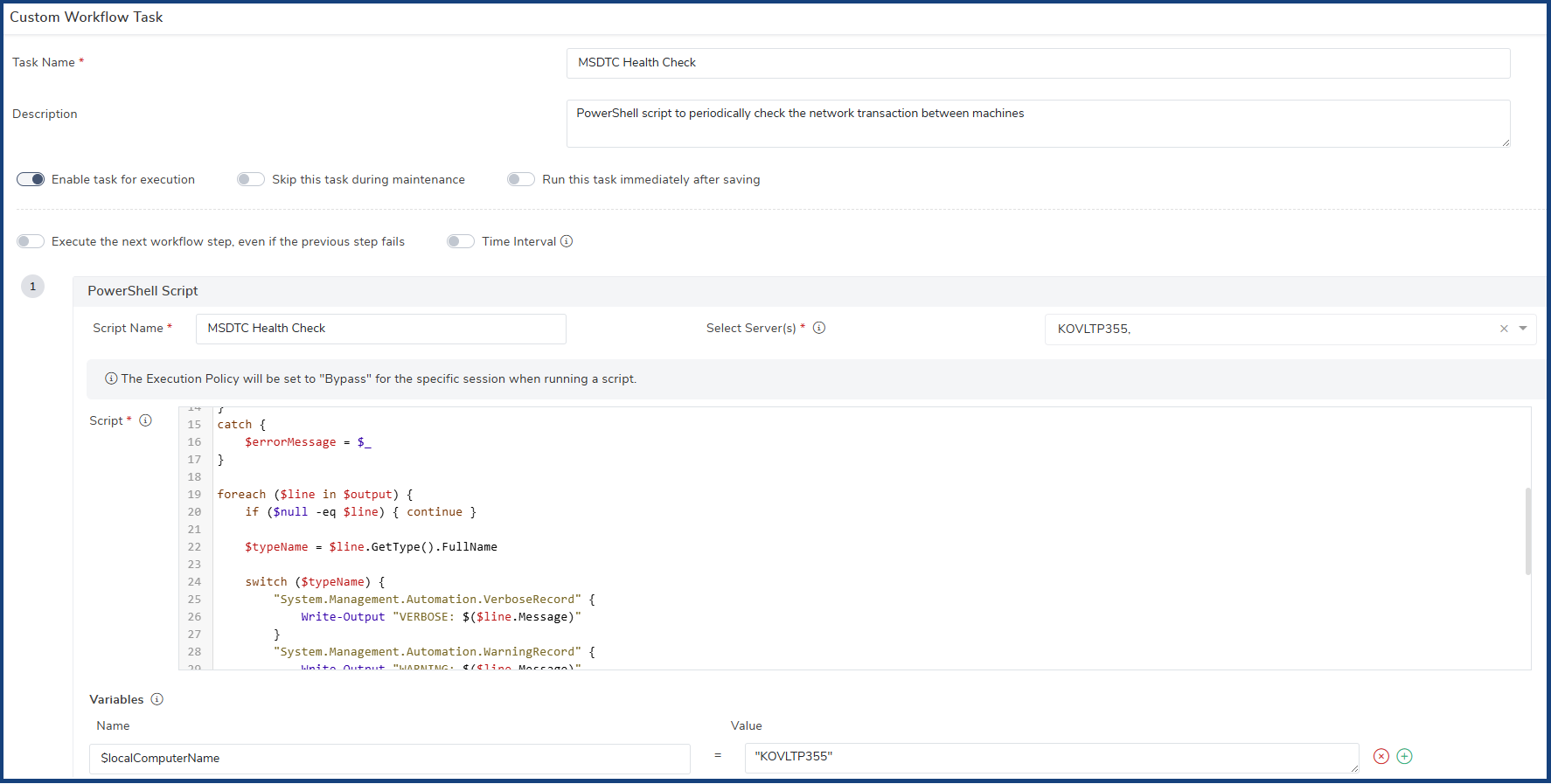This screenshot has height=784, width=1551.
Task: Add a new variable row
Action: pos(1405,756)
